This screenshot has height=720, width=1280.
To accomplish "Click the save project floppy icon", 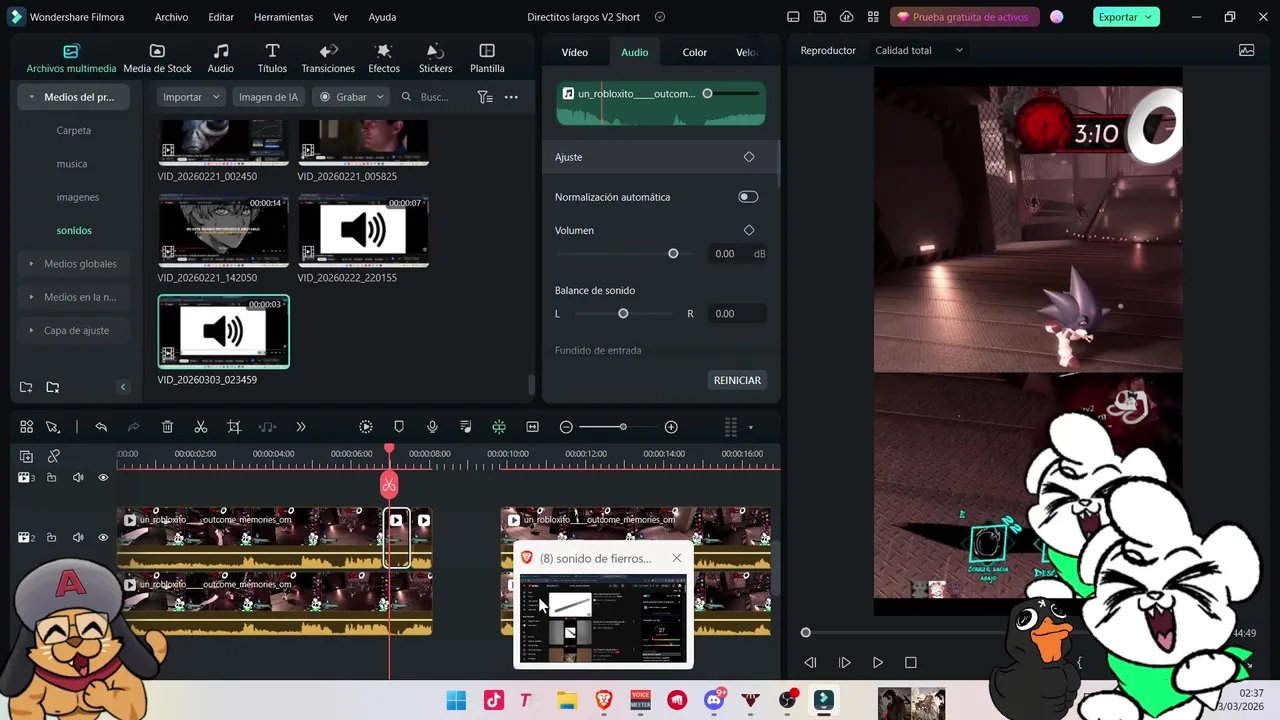I will click(820, 17).
